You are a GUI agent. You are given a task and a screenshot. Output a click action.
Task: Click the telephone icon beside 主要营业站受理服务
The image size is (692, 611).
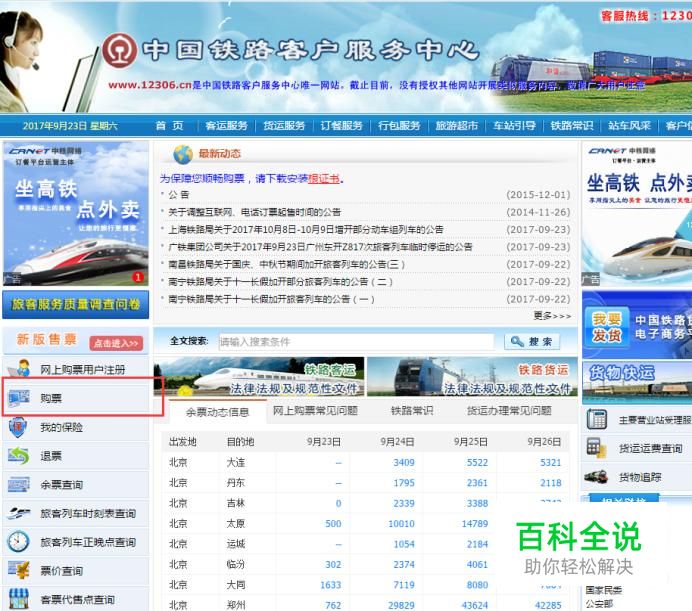(x=597, y=419)
